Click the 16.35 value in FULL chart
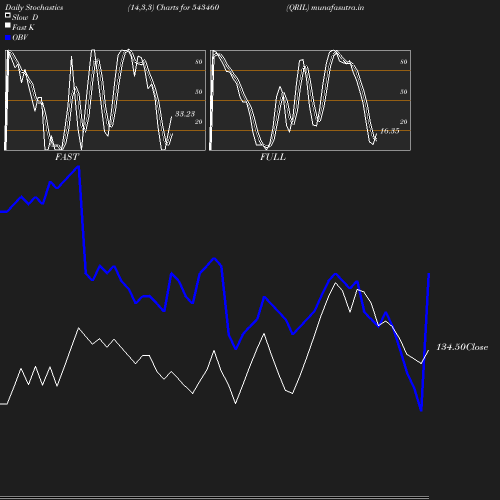 [x=390, y=131]
